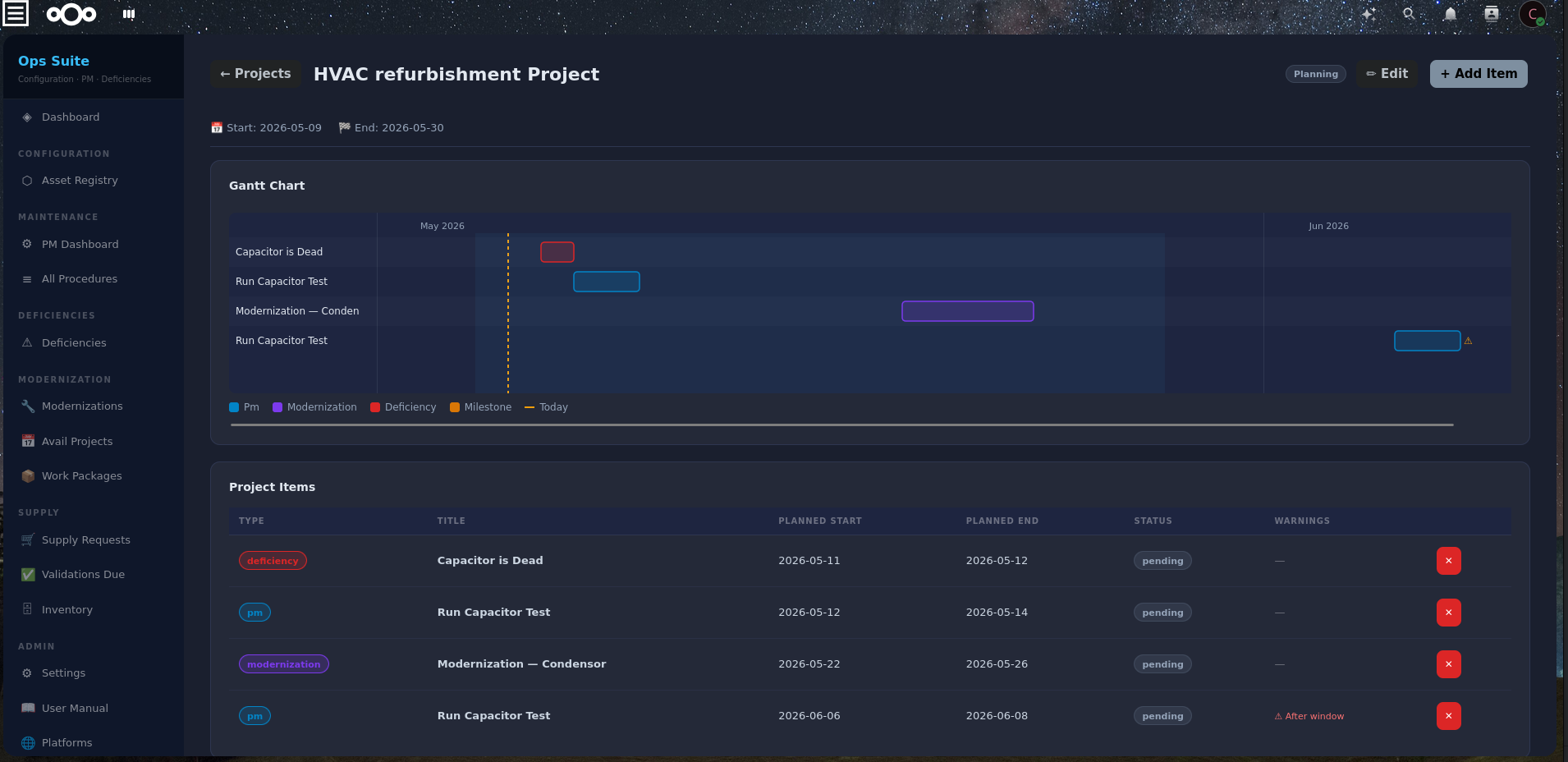Click the Gantt chart horizontal scrollbar
Screen dimensions: 1568x762
(842, 425)
